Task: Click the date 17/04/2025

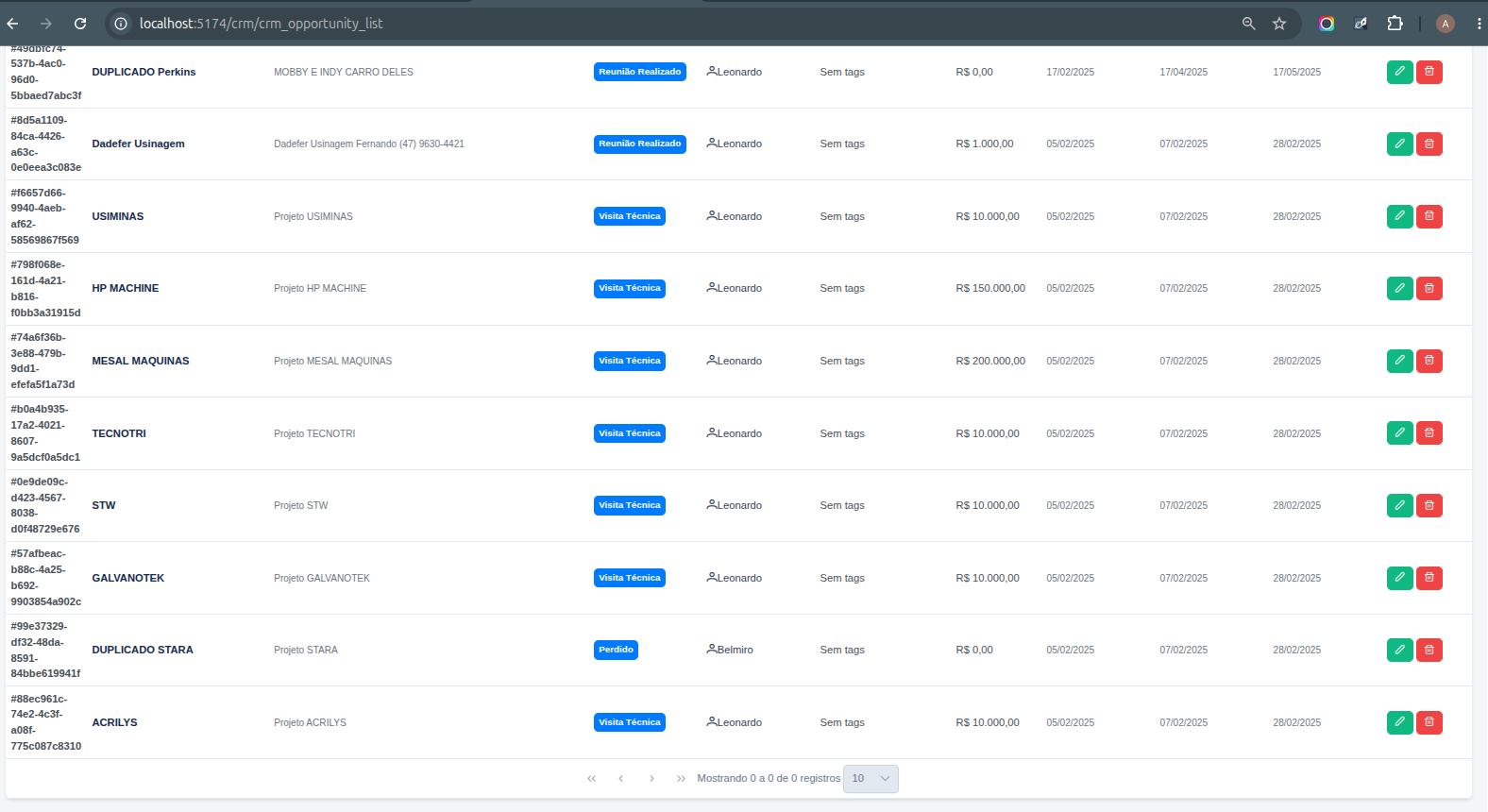Action: (x=1184, y=72)
